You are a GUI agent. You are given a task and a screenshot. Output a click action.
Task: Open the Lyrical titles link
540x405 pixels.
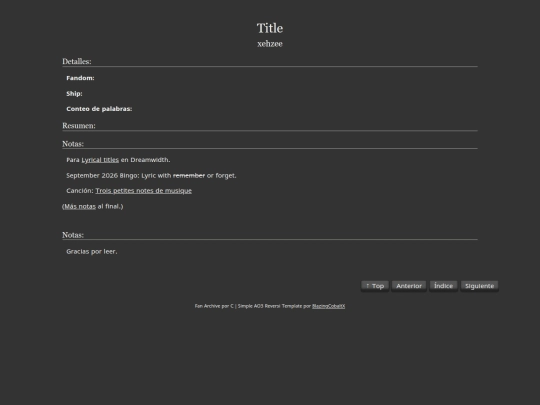[x=100, y=160]
